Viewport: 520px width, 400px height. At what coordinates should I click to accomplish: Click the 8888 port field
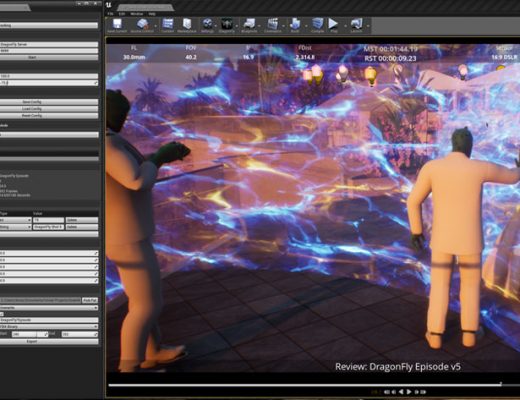click(49, 51)
